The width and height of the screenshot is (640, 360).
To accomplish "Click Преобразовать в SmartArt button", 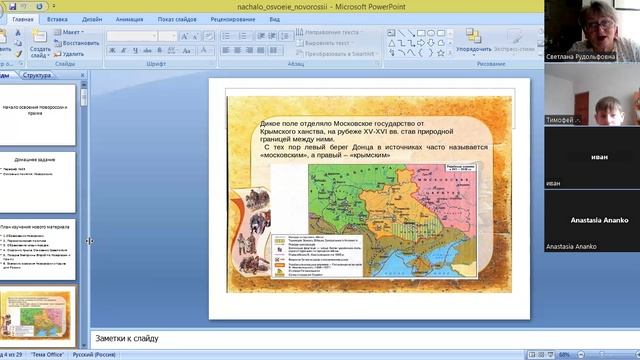I will click(x=336, y=53).
